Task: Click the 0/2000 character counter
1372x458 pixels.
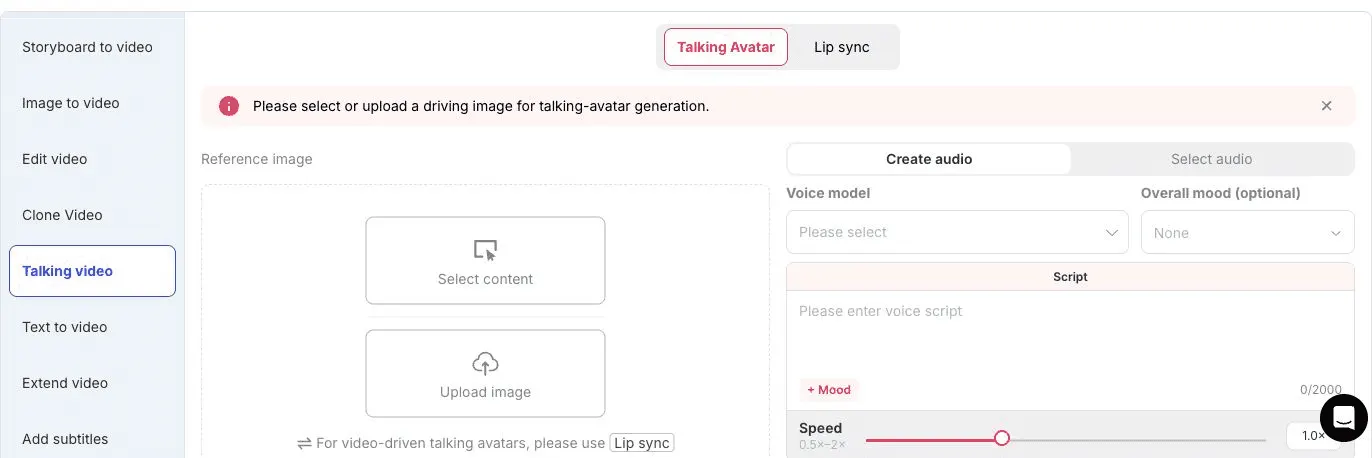Action: click(x=1321, y=390)
